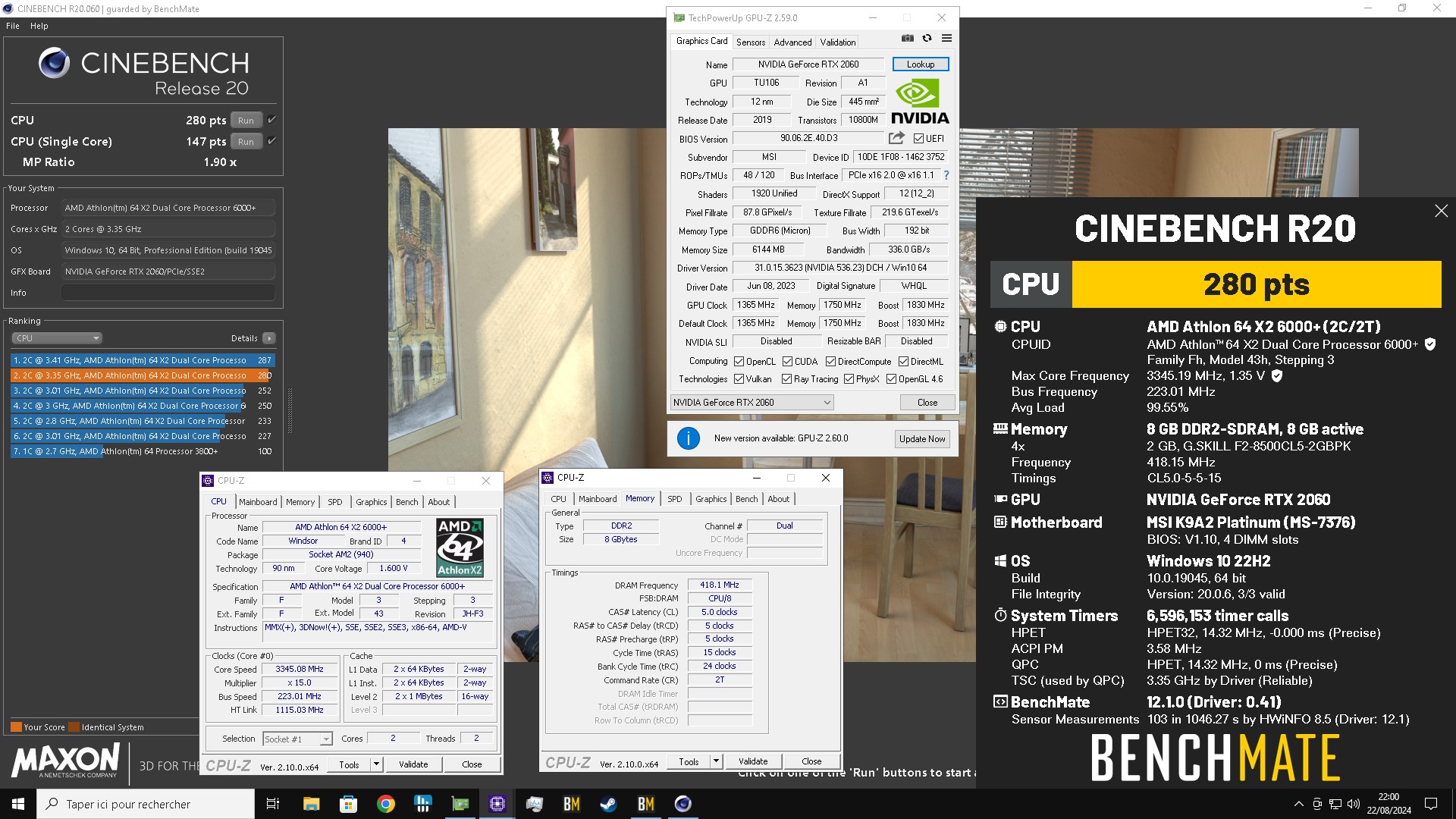The image size is (1456, 819).
Task: Open the GPU selection dropdown in GPU-Z
Action: coord(752,403)
